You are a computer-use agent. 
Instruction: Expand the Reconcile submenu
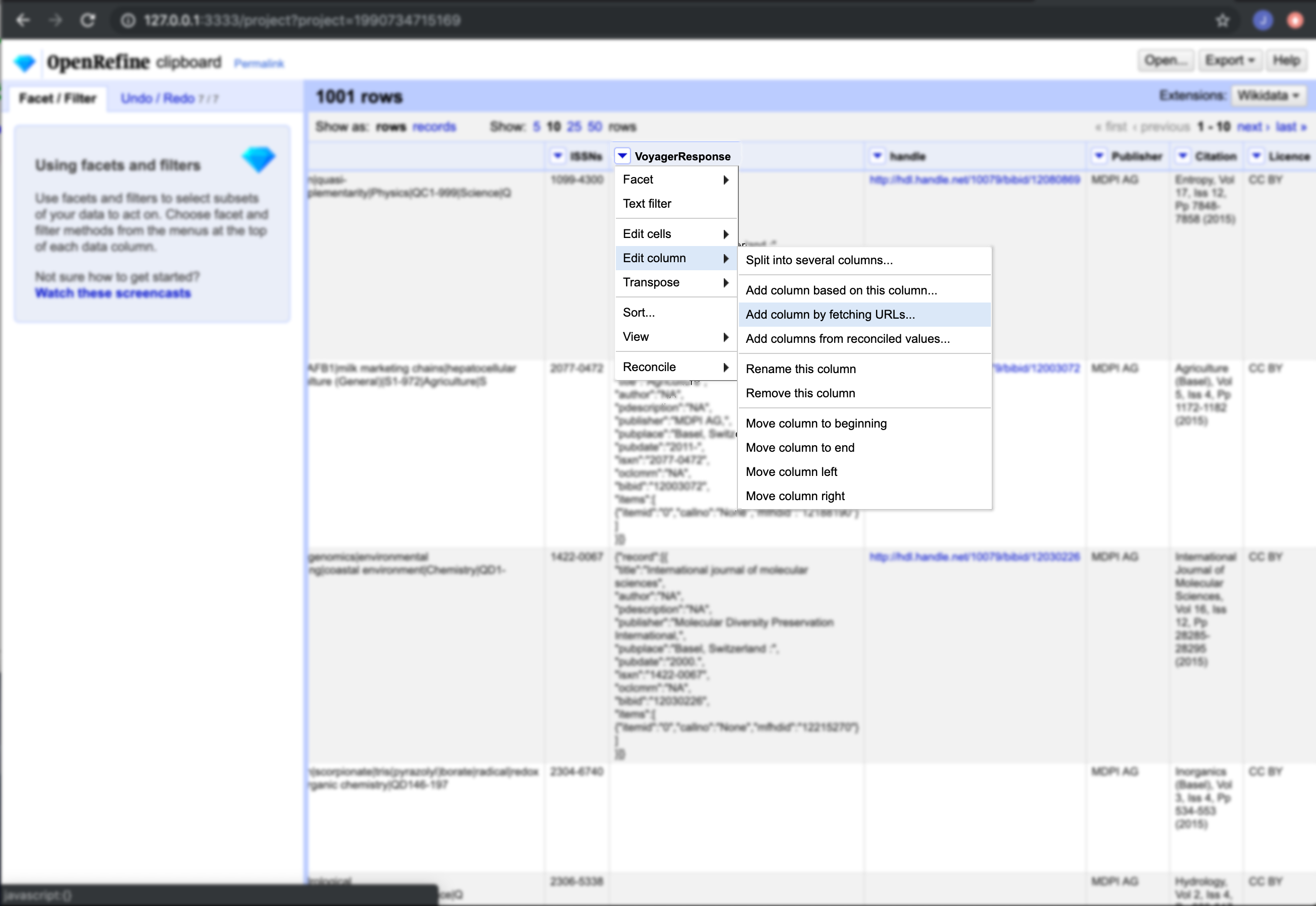pos(676,367)
